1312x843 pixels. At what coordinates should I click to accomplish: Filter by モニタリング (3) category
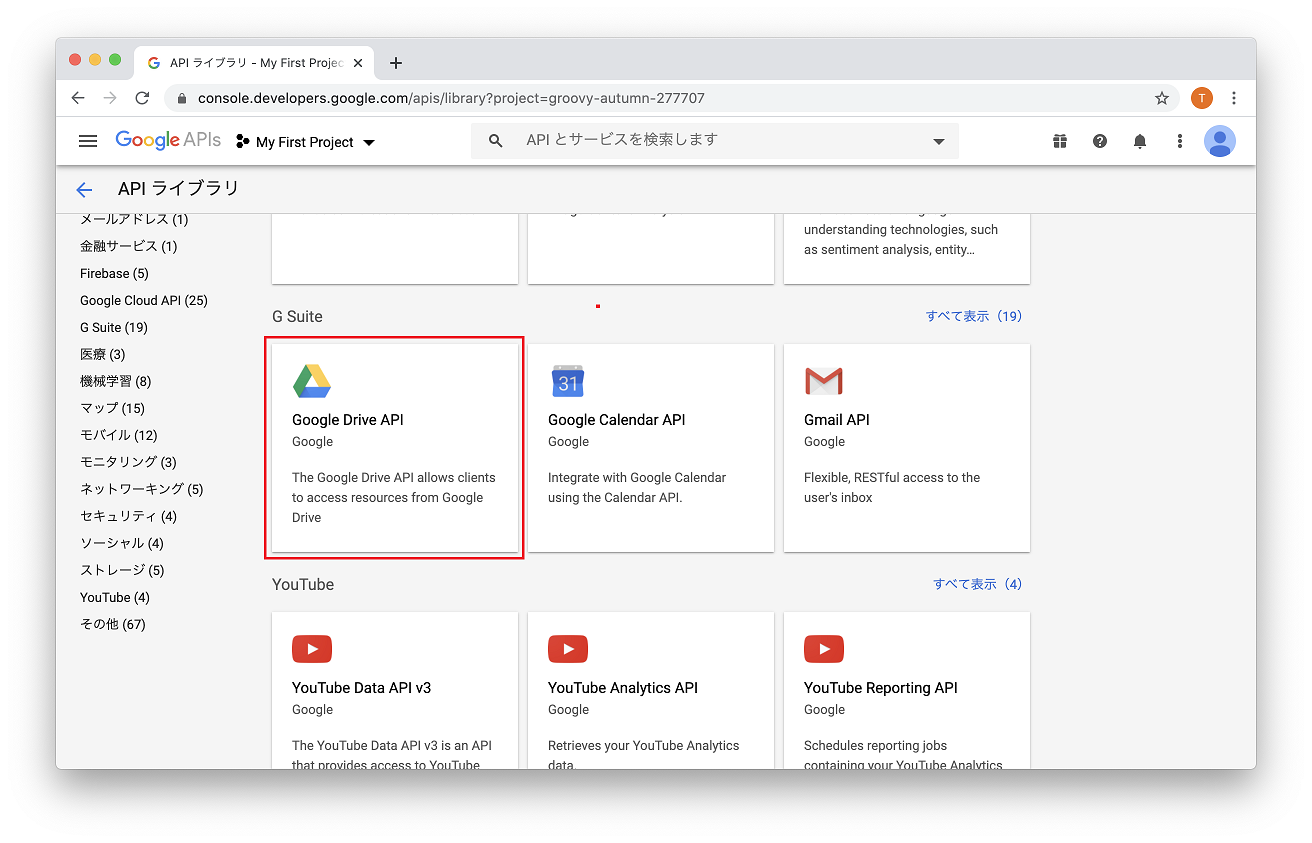coord(129,462)
